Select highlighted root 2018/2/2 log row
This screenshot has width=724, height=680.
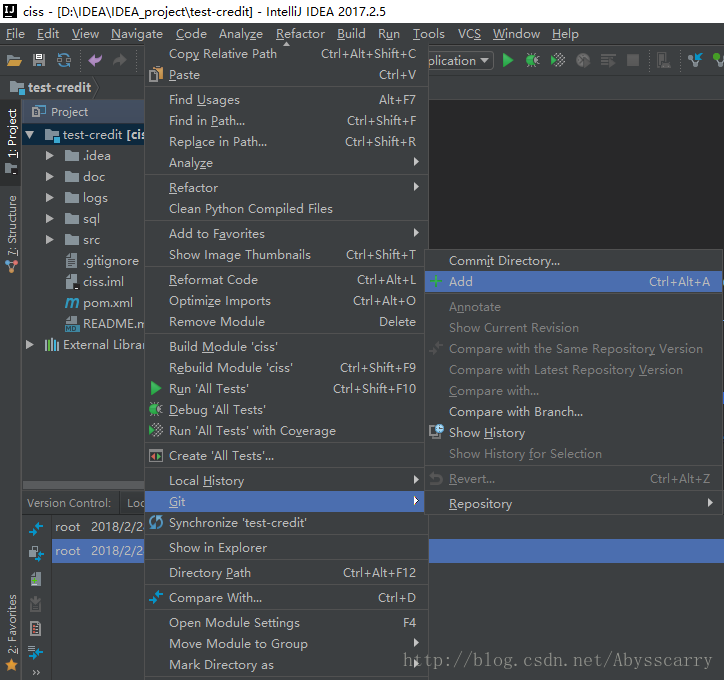click(x=98, y=551)
